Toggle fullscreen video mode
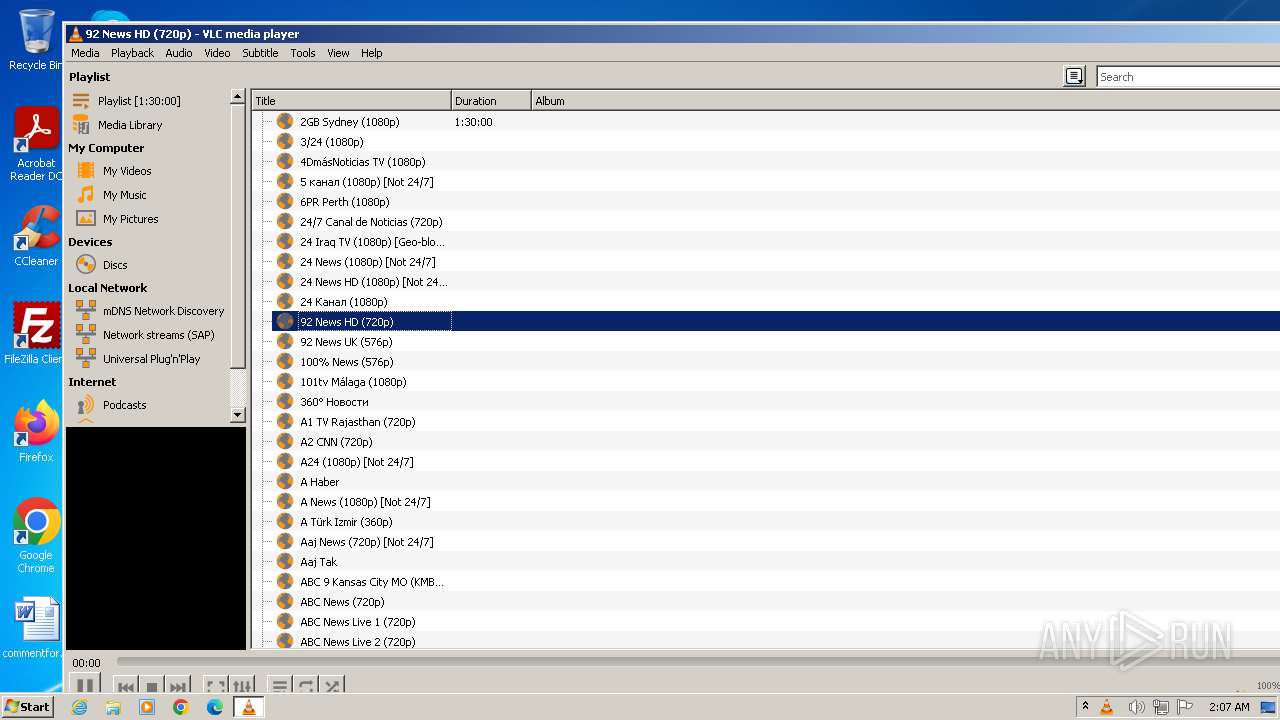The height and width of the screenshot is (720, 1280). [x=215, y=686]
